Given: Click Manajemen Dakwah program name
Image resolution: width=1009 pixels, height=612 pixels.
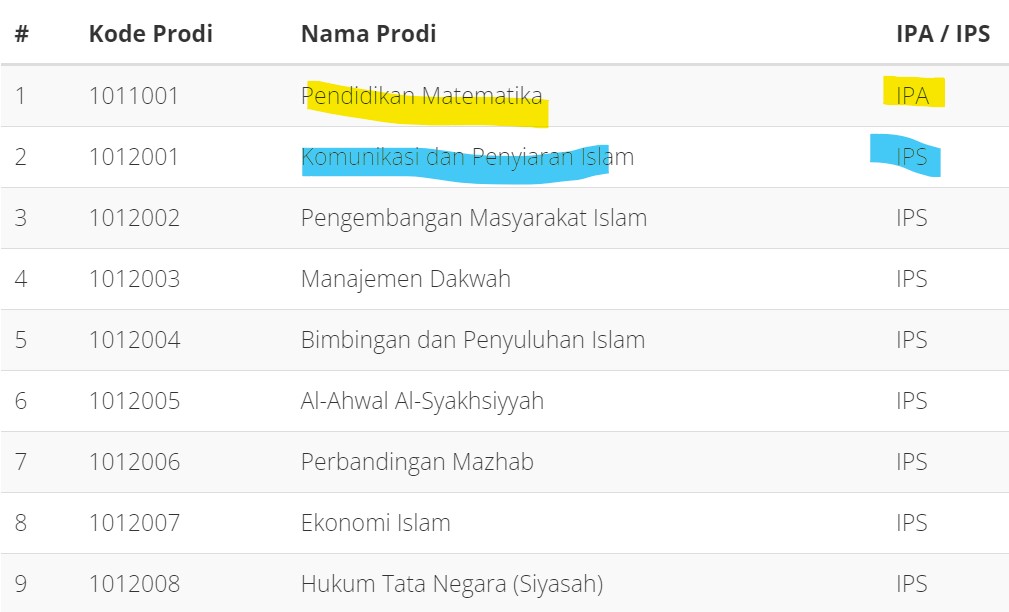Looking at the screenshot, I should click(405, 279).
